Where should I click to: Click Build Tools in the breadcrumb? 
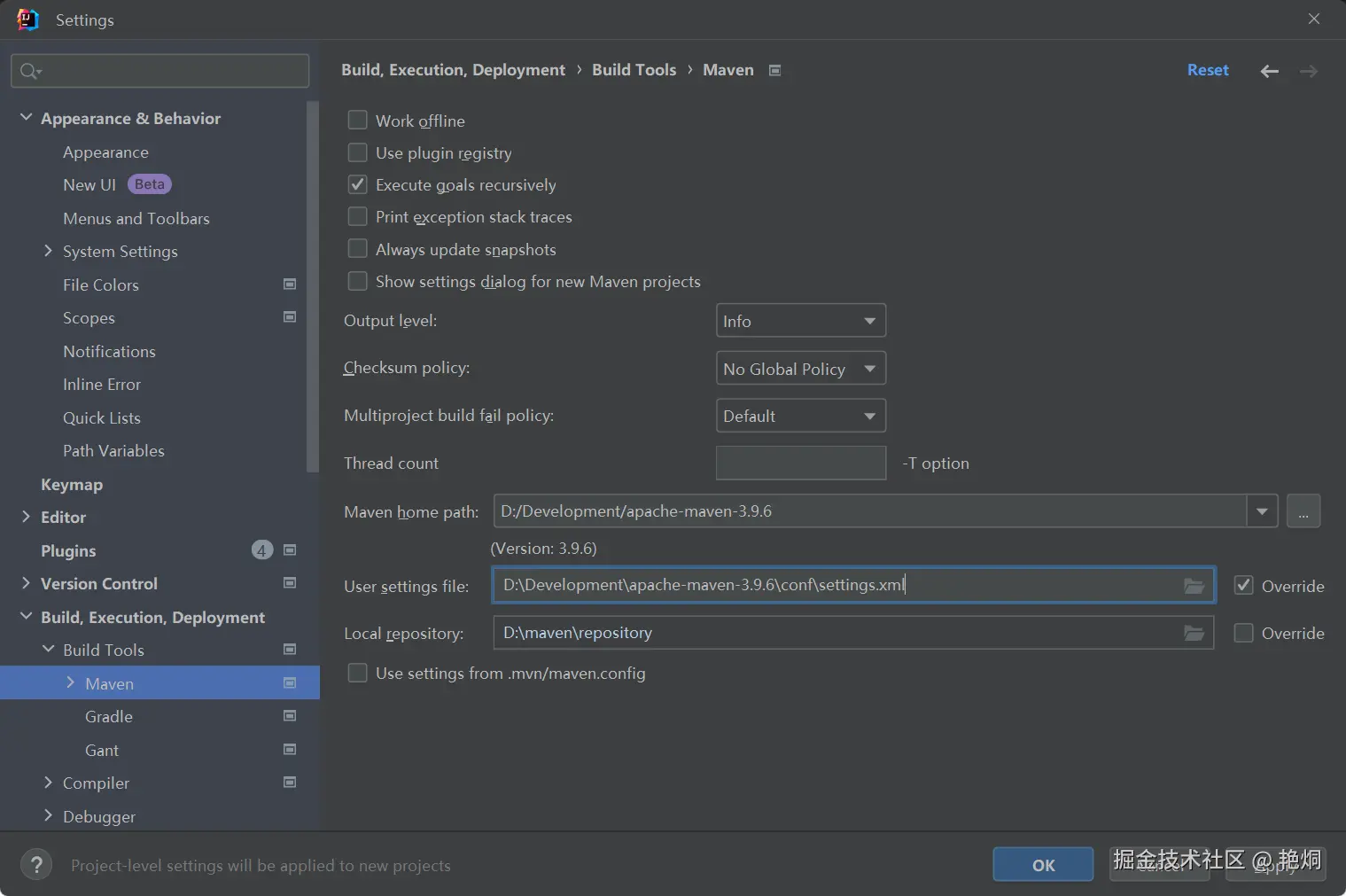[634, 70]
